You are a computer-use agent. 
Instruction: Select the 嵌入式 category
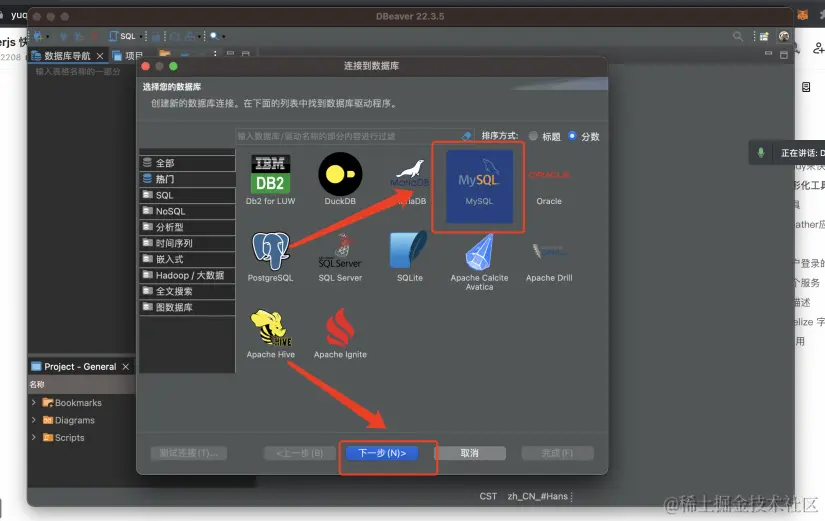click(x=187, y=259)
